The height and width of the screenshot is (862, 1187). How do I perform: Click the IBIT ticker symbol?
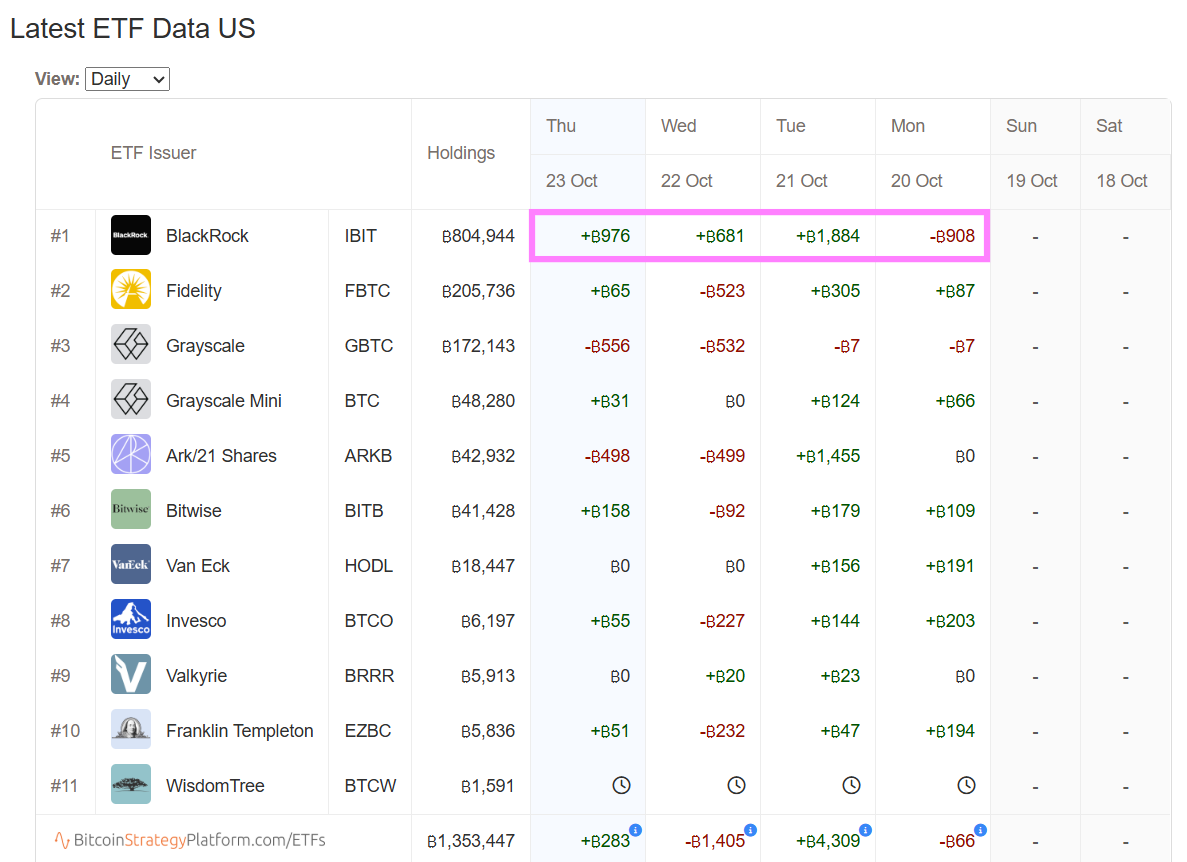click(x=361, y=236)
